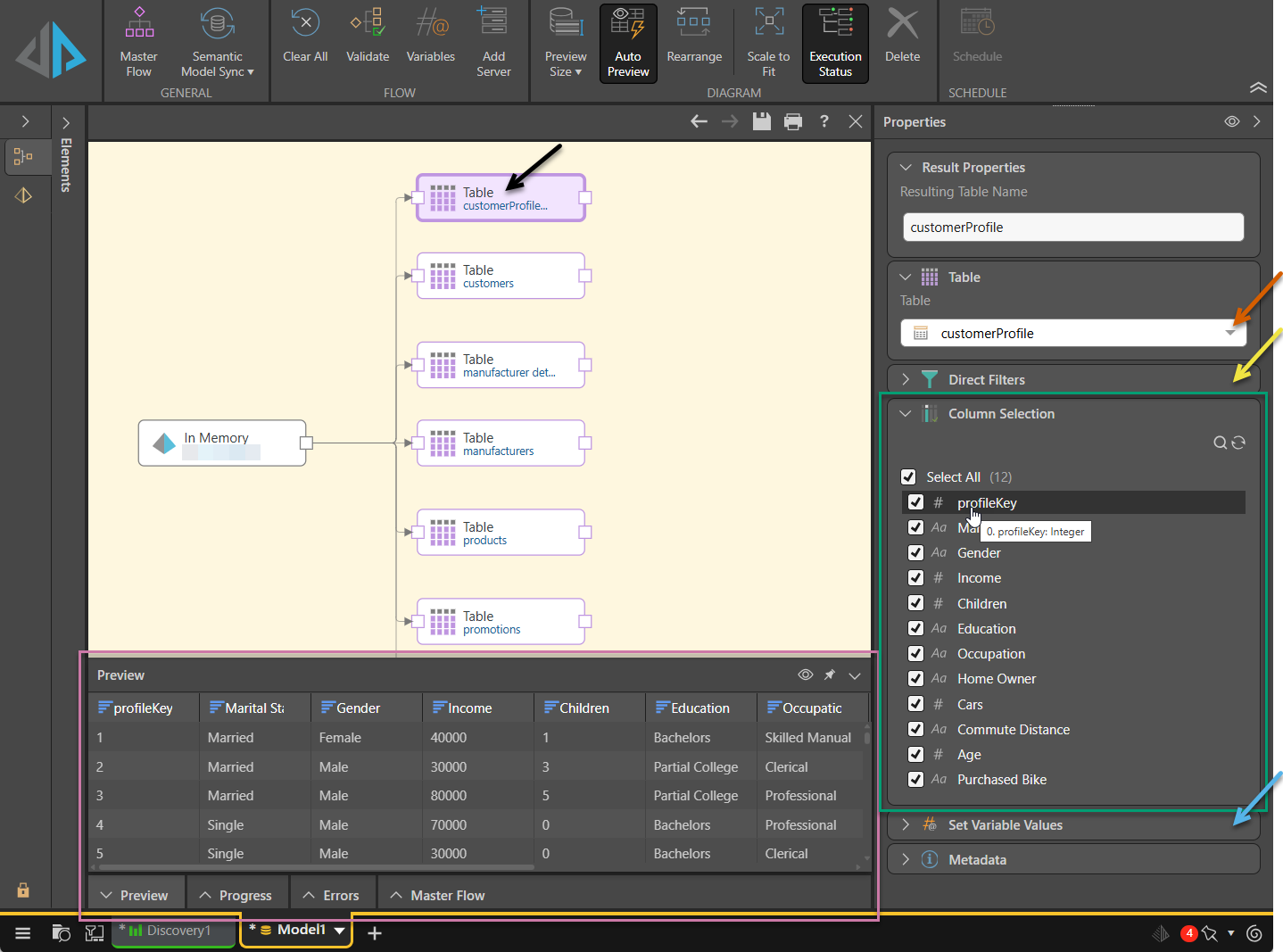Open the customerProfile table dropdown

[x=1229, y=333]
